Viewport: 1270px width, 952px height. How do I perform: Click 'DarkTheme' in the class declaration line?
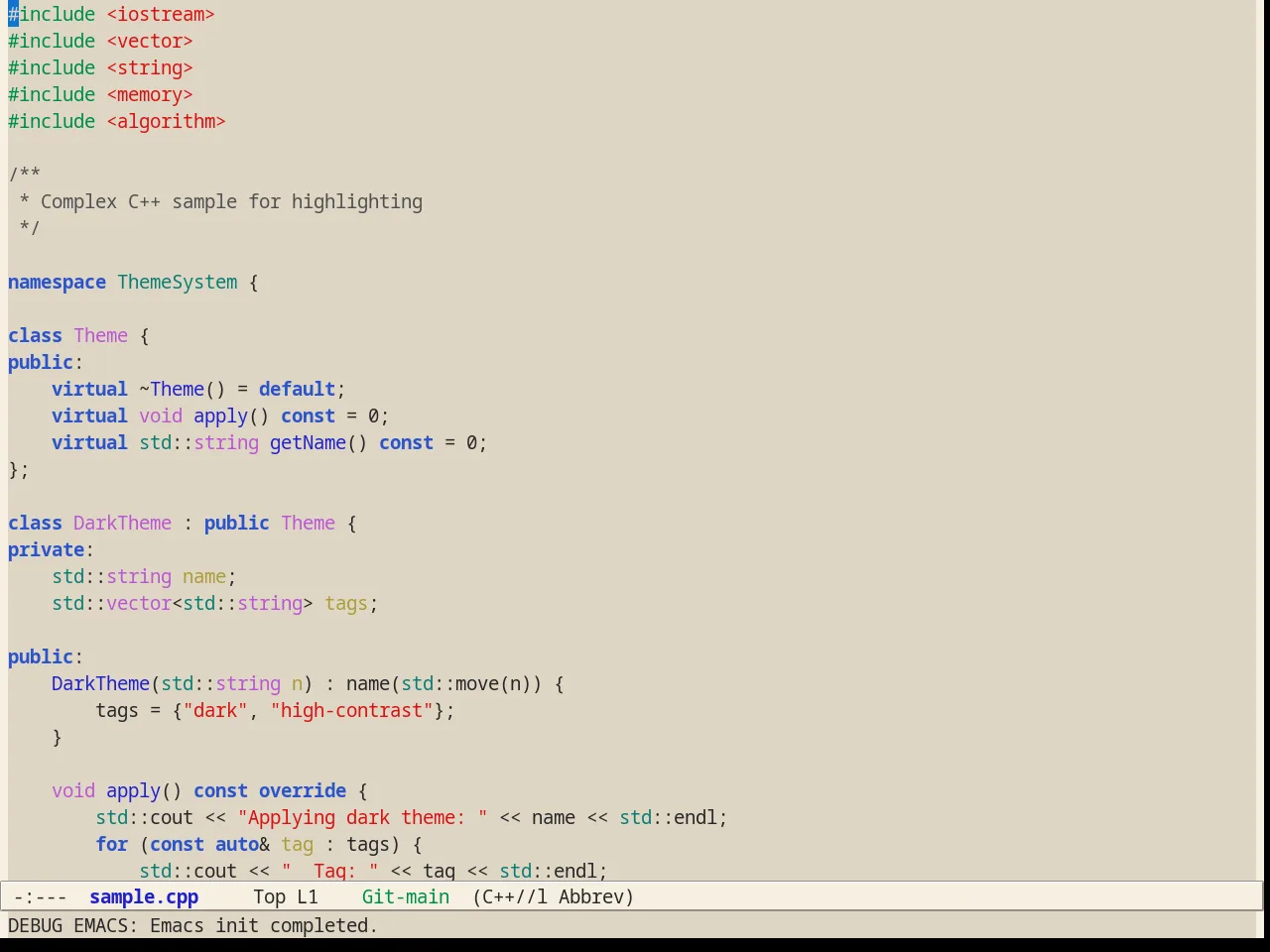pyautogui.click(x=122, y=524)
